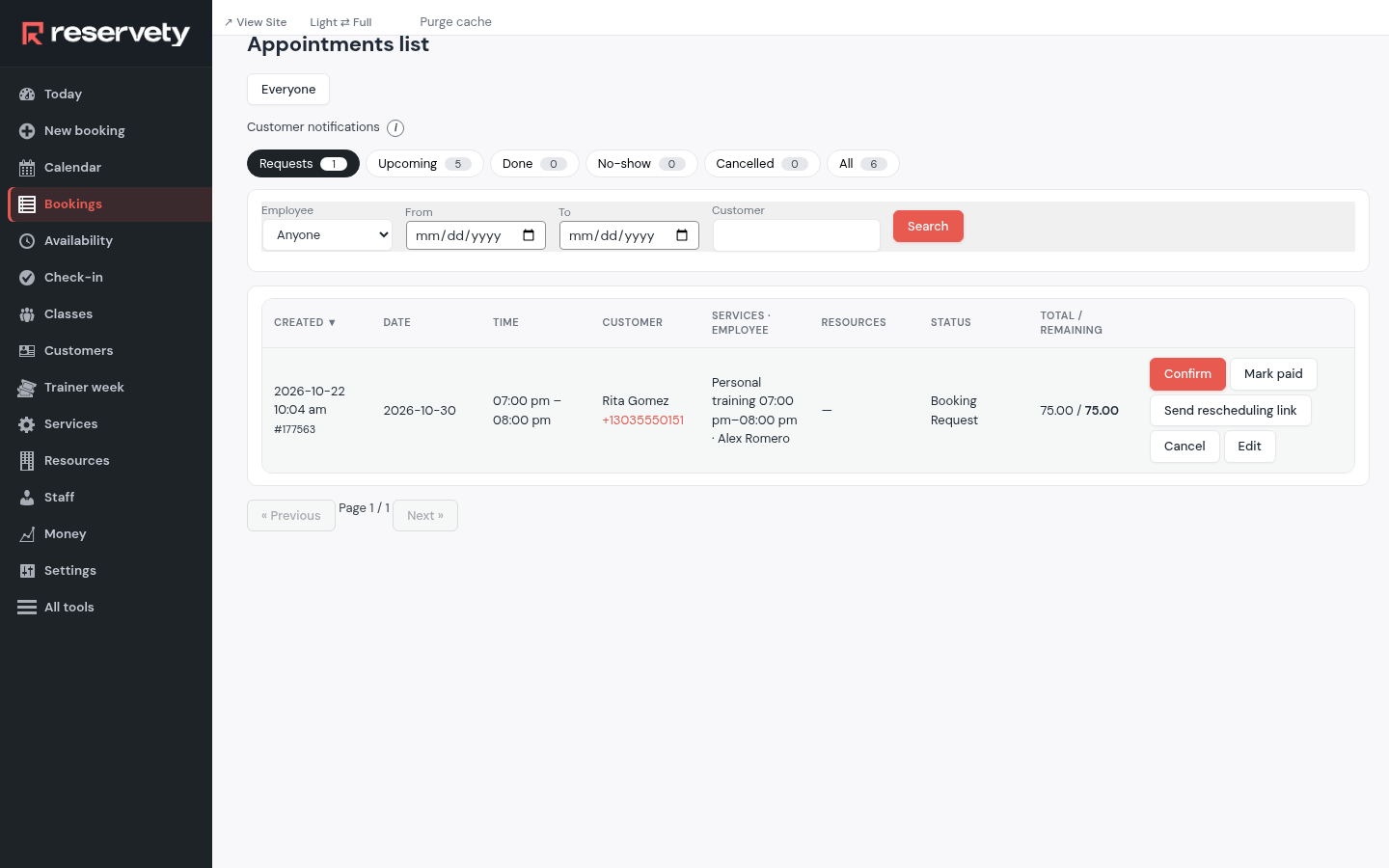1389x868 pixels.
Task: Click the Bookings list icon
Action: 27,204
